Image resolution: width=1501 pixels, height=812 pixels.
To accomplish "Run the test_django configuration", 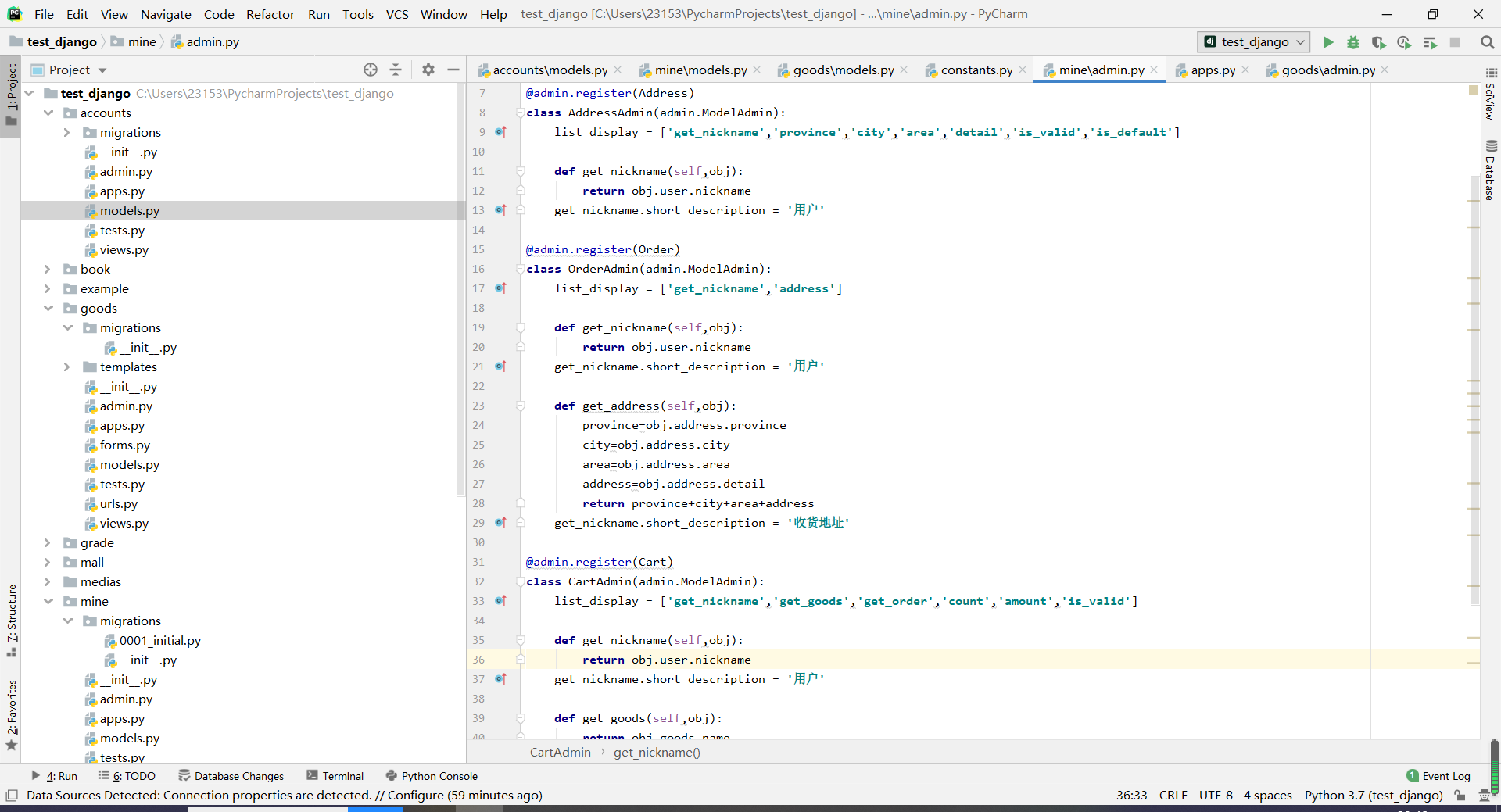I will (x=1328, y=42).
